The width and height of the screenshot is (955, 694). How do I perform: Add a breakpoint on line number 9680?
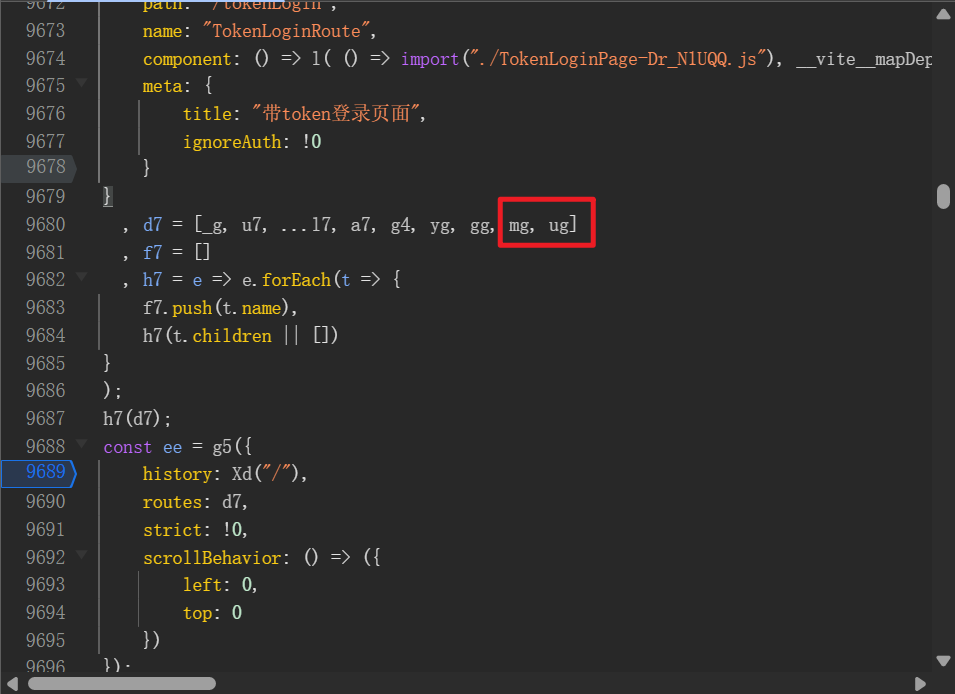45,225
